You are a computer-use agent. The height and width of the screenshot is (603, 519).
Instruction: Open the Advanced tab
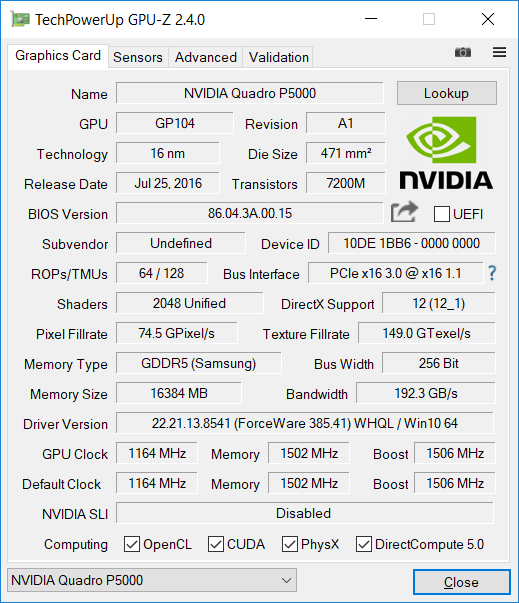pyautogui.click(x=206, y=57)
